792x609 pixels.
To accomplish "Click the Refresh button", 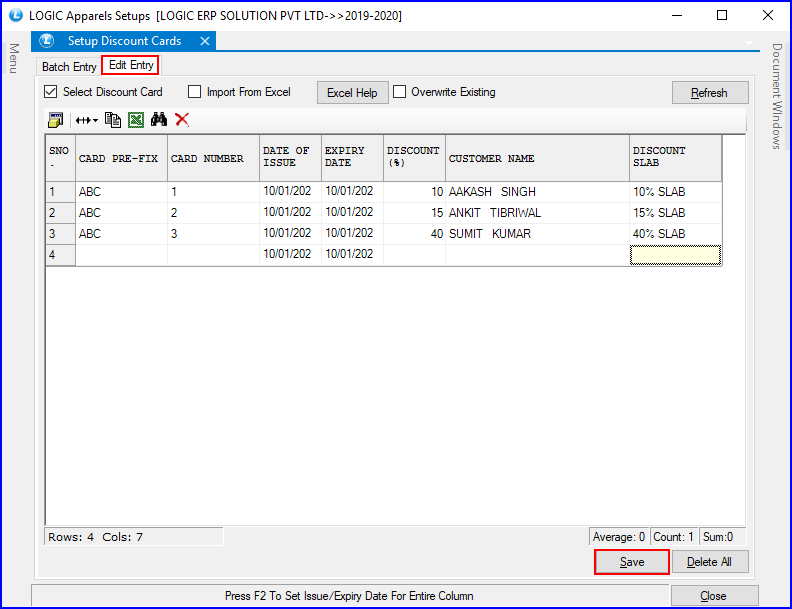I will tap(710, 93).
